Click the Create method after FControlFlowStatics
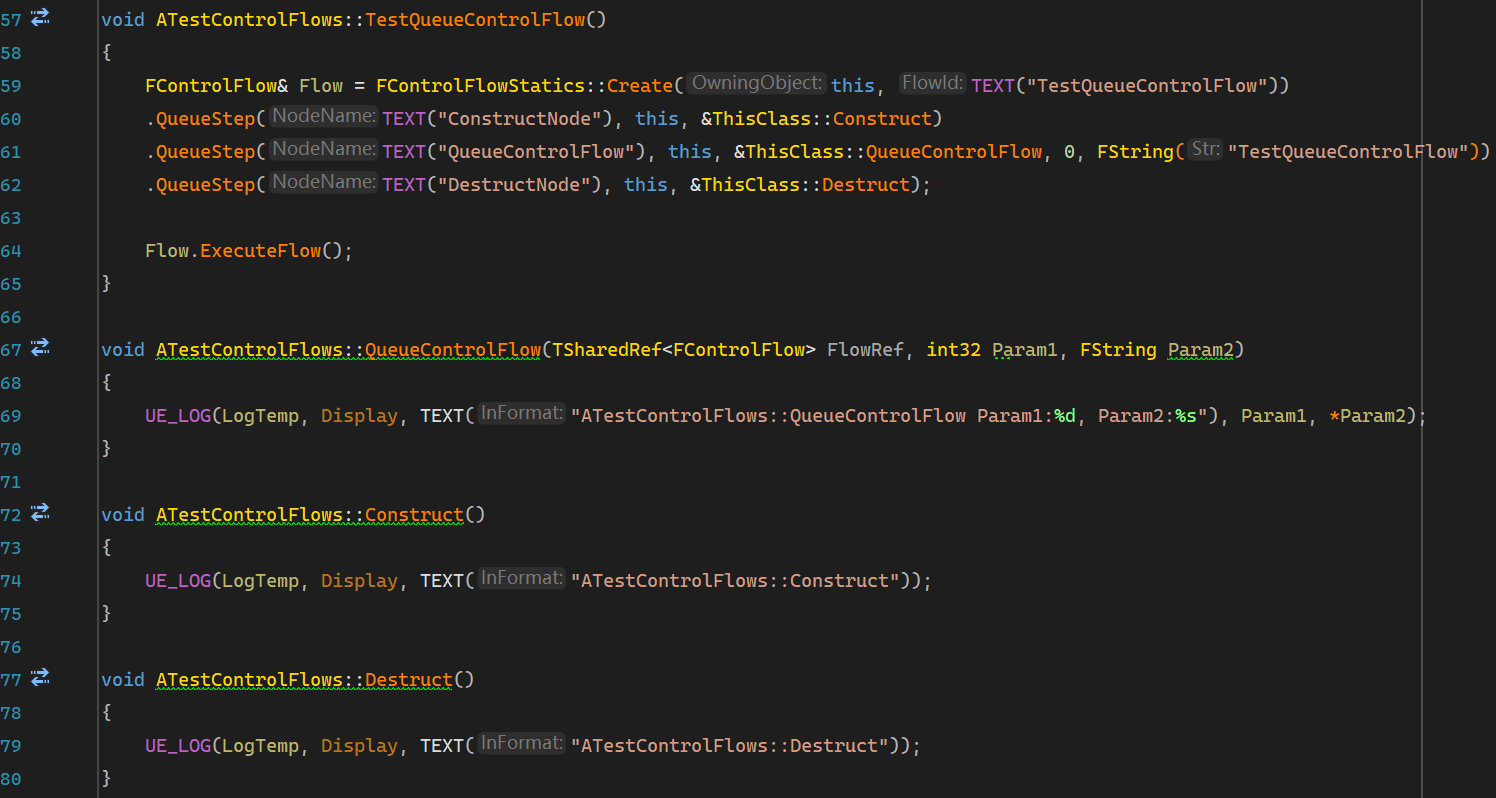 click(640, 85)
